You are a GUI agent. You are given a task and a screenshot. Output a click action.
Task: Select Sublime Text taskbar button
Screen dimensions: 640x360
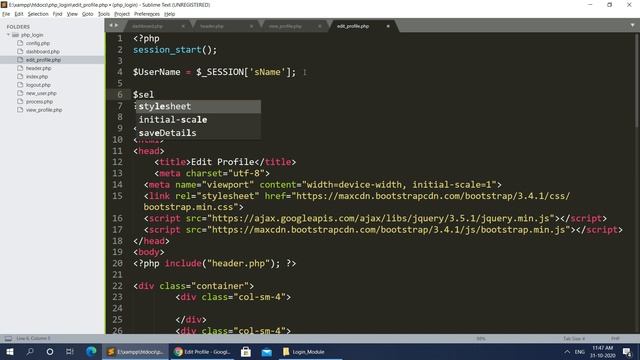pos(136,351)
